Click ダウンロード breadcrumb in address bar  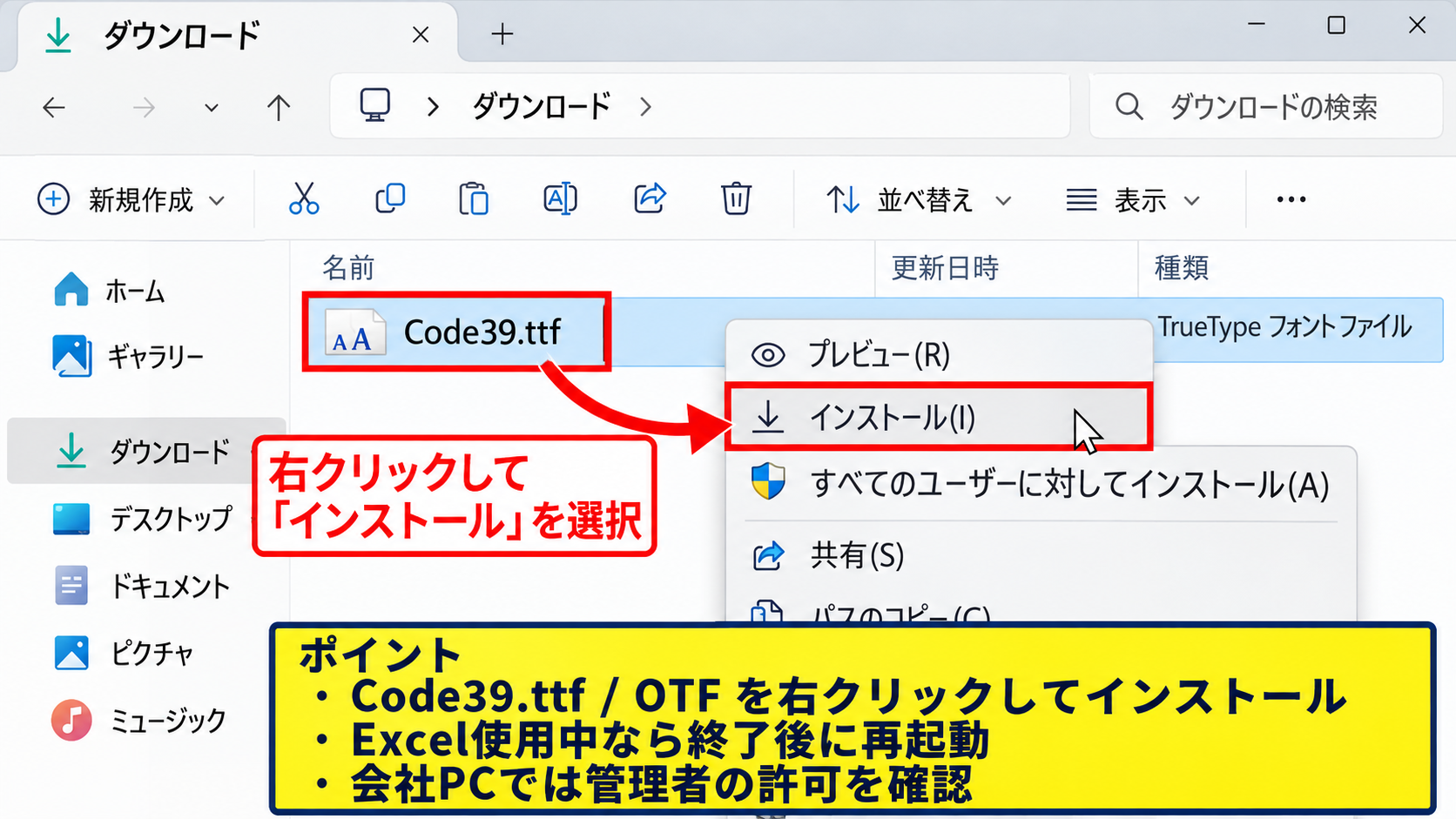click(x=541, y=106)
